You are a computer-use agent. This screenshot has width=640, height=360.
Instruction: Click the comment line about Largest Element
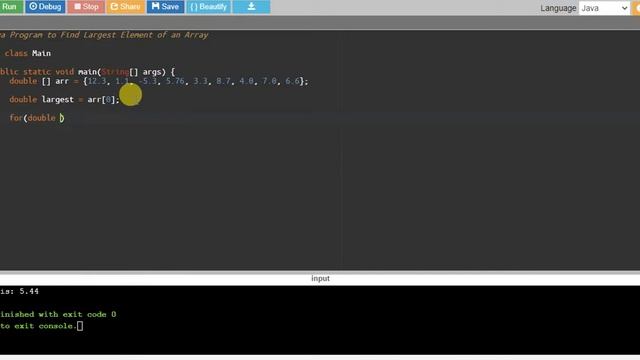click(x=104, y=35)
